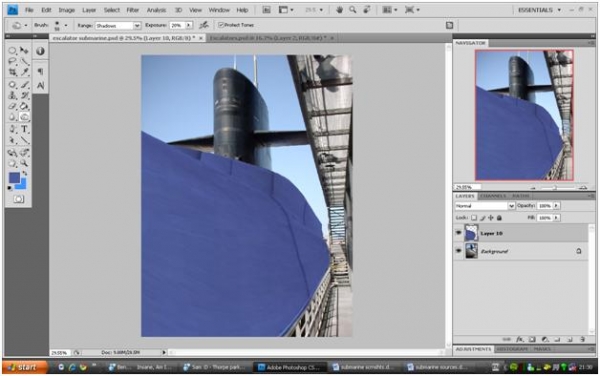Select the Blur tool
Screen dimensions: 600x376
point(12,117)
